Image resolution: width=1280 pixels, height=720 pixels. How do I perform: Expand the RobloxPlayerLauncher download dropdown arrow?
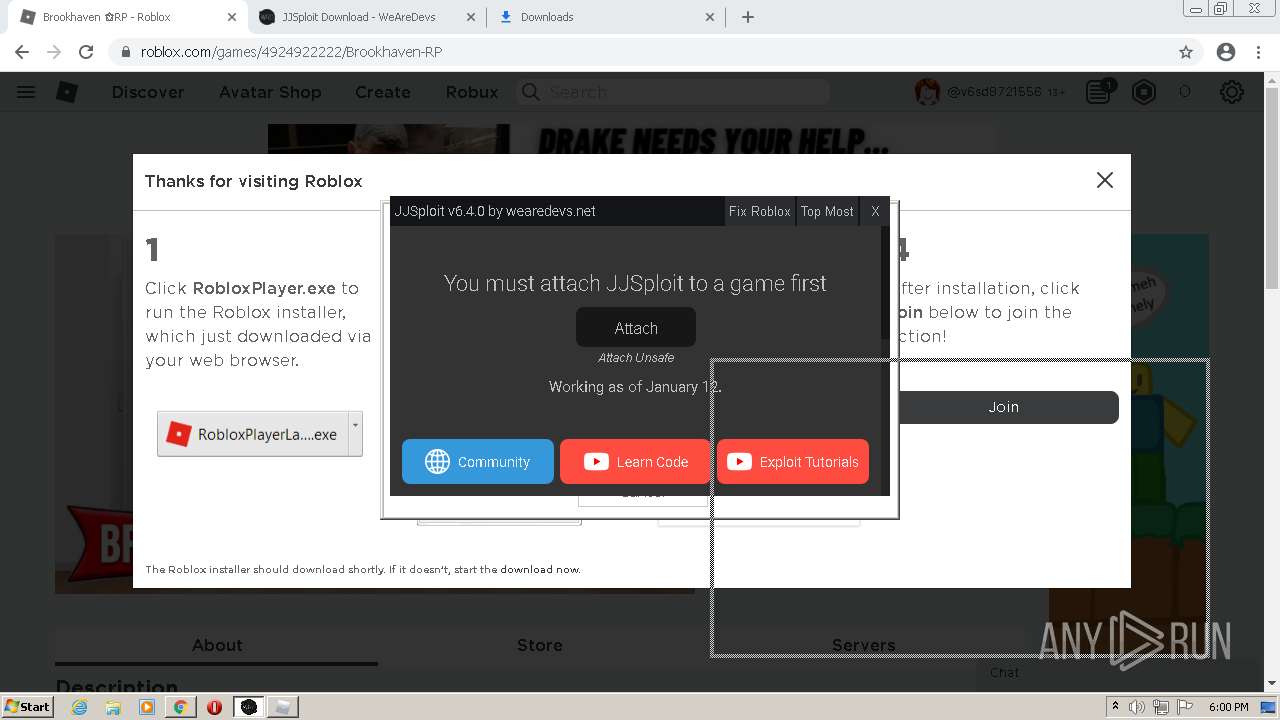pos(355,434)
